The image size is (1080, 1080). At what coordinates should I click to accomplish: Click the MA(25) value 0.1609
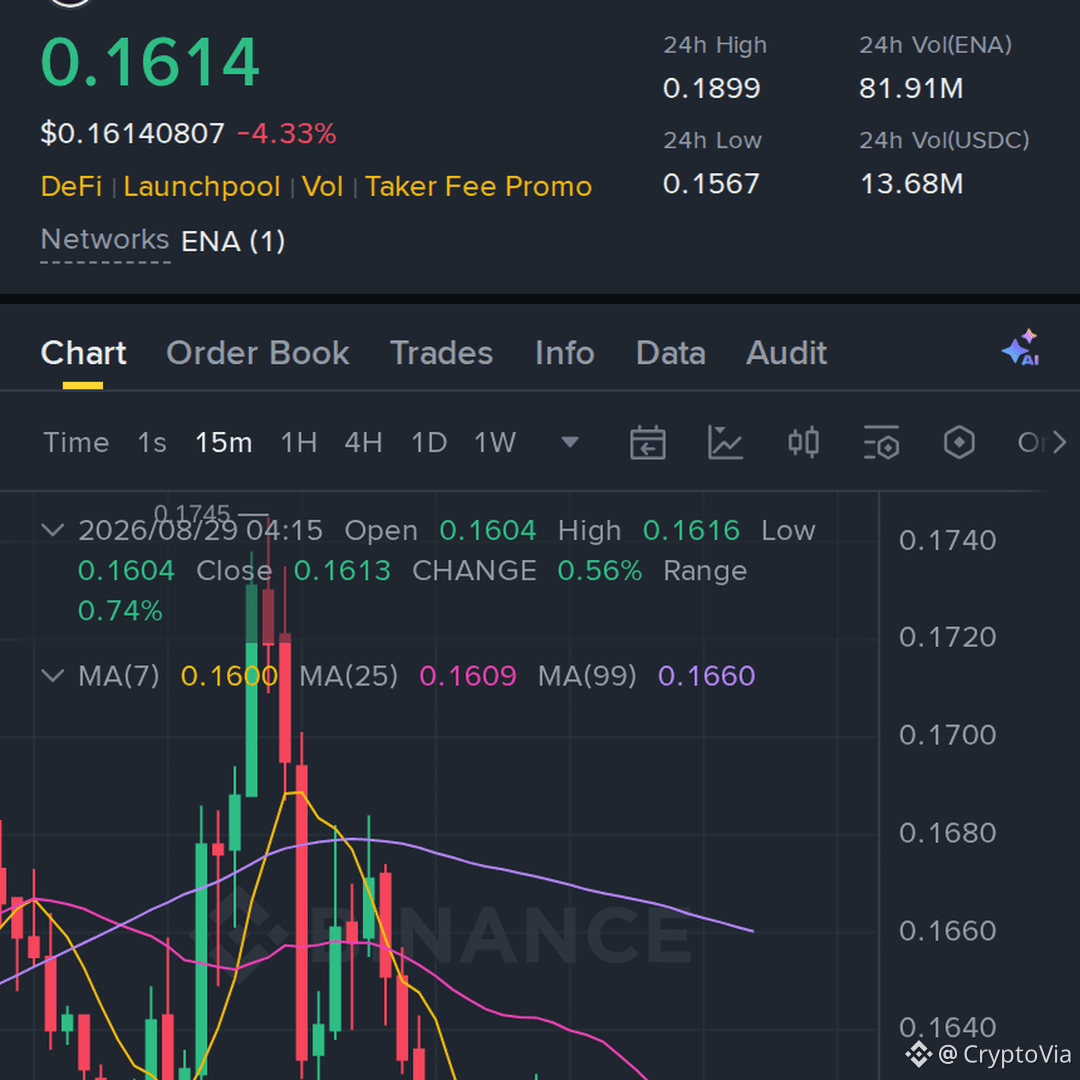pyautogui.click(x=468, y=676)
